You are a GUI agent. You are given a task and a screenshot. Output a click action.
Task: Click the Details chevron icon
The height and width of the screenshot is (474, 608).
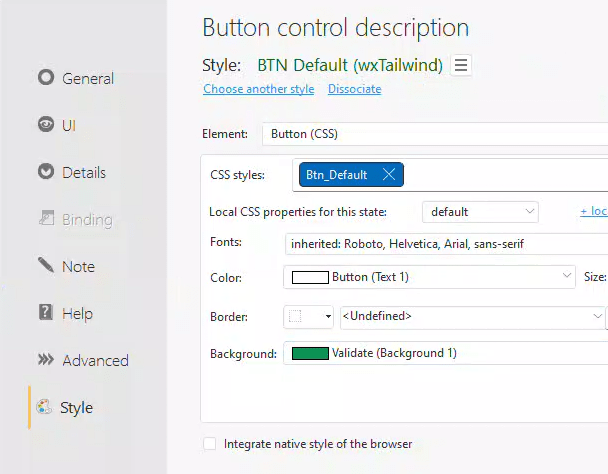46,172
